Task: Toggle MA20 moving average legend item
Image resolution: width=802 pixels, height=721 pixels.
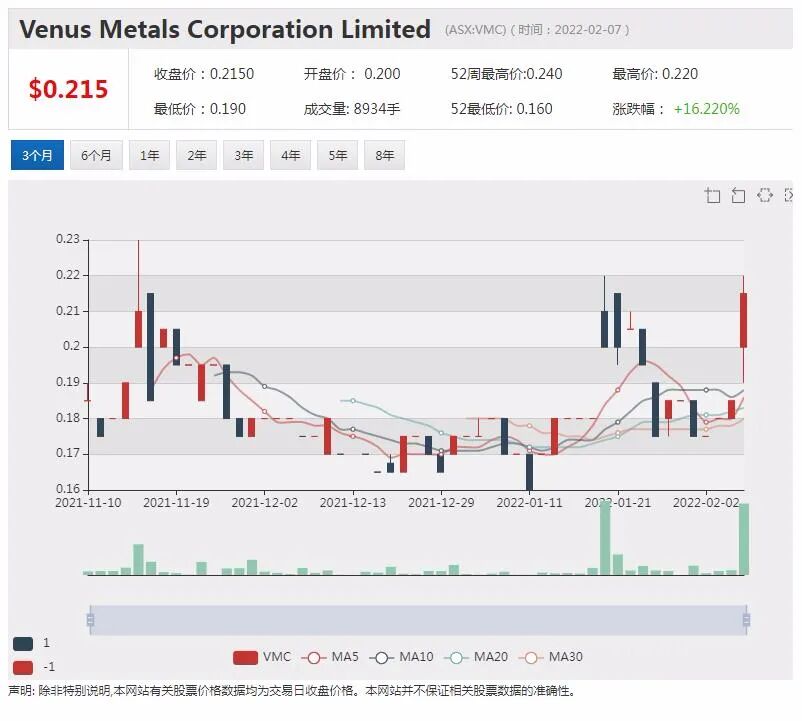Action: (476, 657)
